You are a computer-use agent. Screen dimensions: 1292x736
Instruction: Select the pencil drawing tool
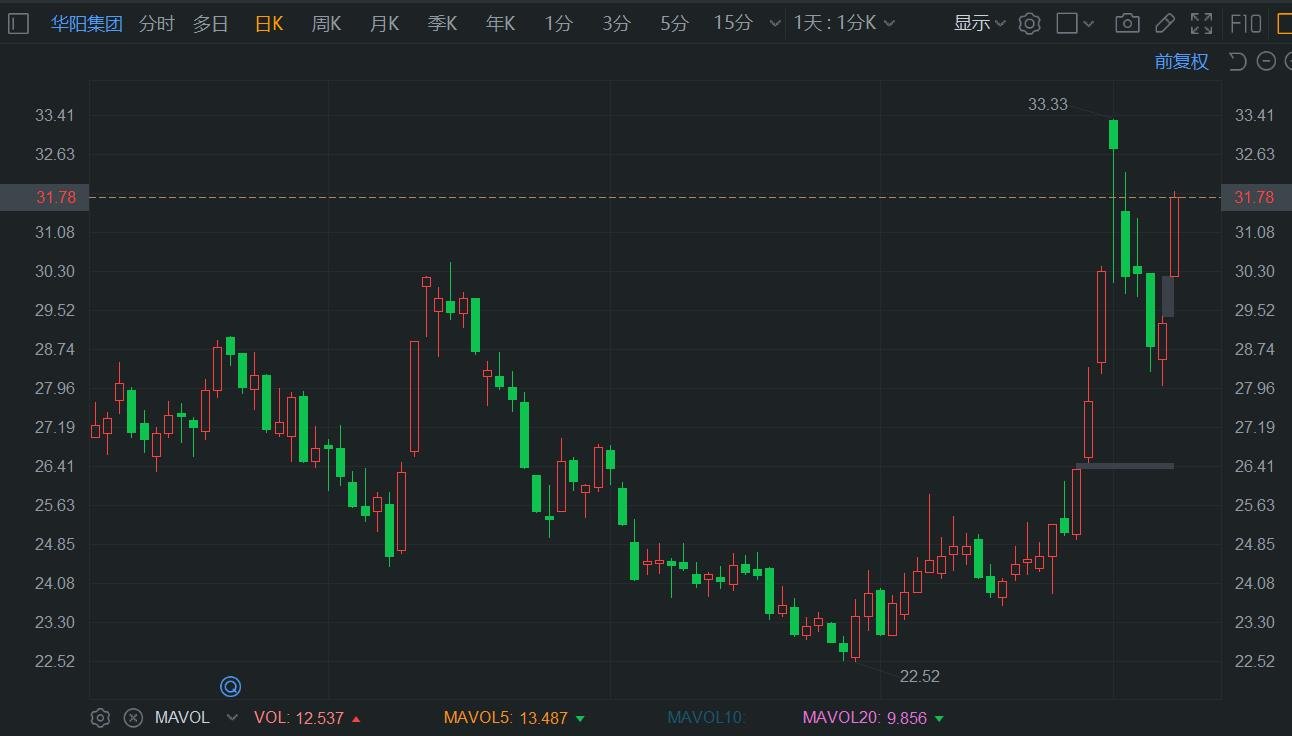tap(1164, 24)
